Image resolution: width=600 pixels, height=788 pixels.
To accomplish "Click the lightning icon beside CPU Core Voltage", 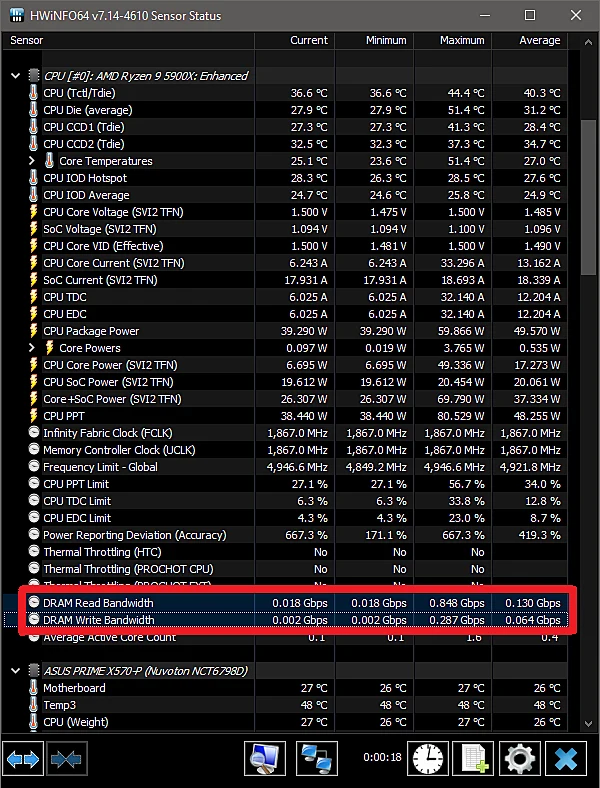I will click(x=33, y=212).
